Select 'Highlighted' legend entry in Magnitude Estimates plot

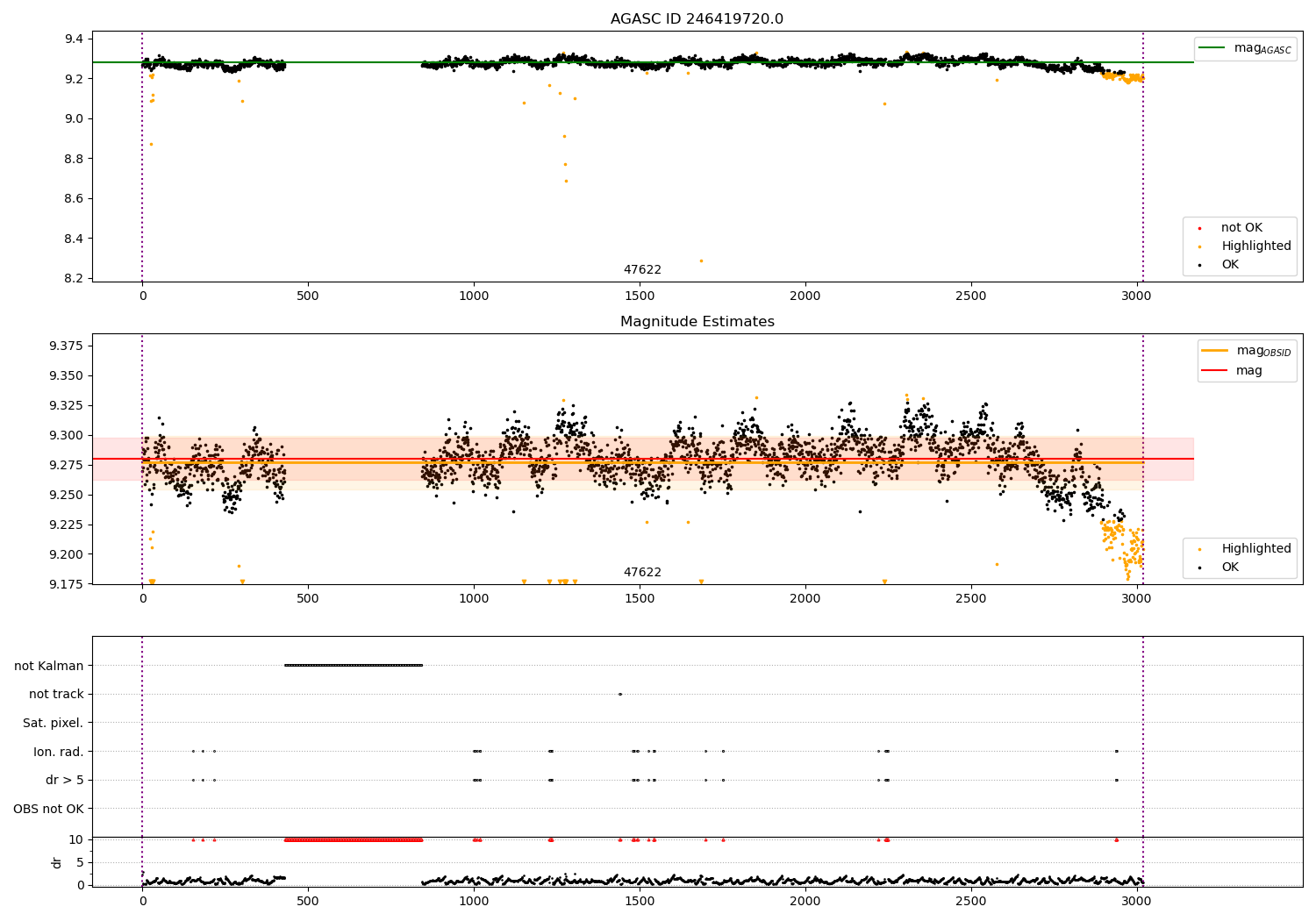1256,549
